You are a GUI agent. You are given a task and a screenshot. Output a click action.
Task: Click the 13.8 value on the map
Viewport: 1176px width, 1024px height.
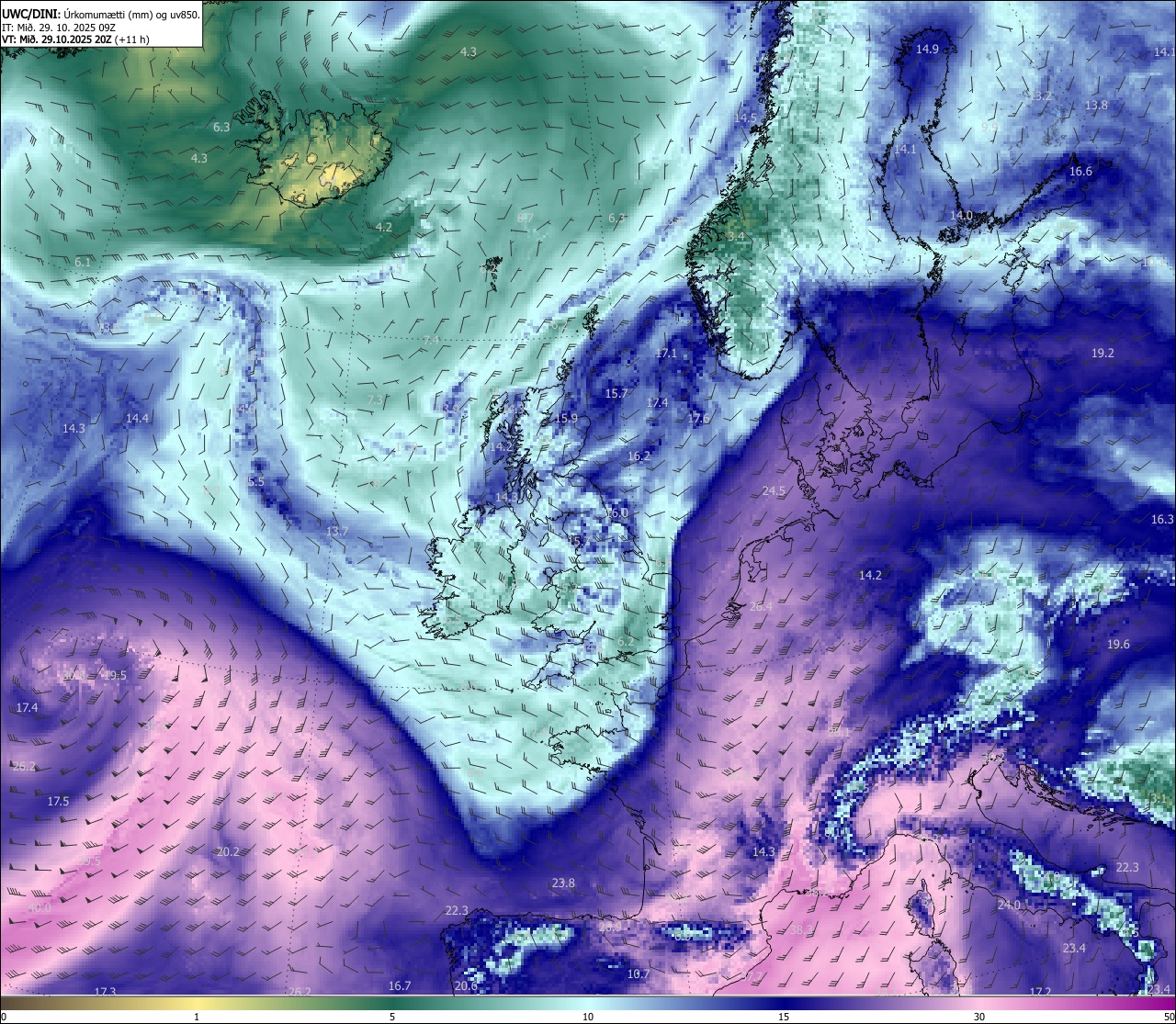click(1096, 106)
